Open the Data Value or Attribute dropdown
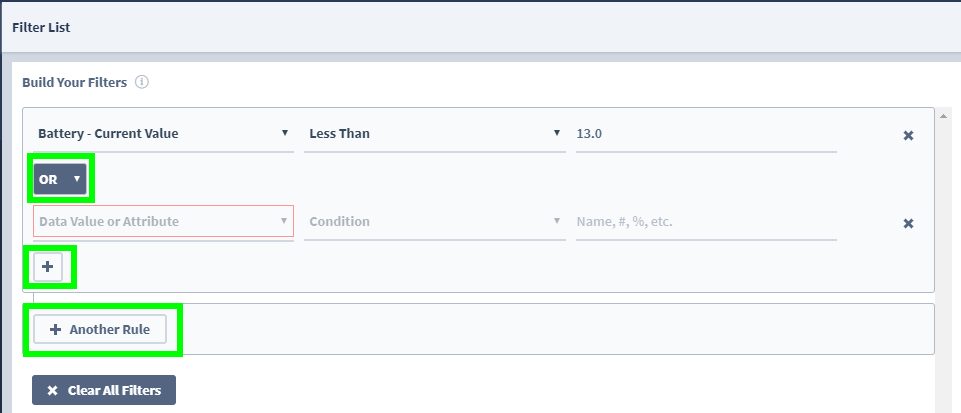Image resolution: width=961 pixels, height=413 pixels. point(164,221)
